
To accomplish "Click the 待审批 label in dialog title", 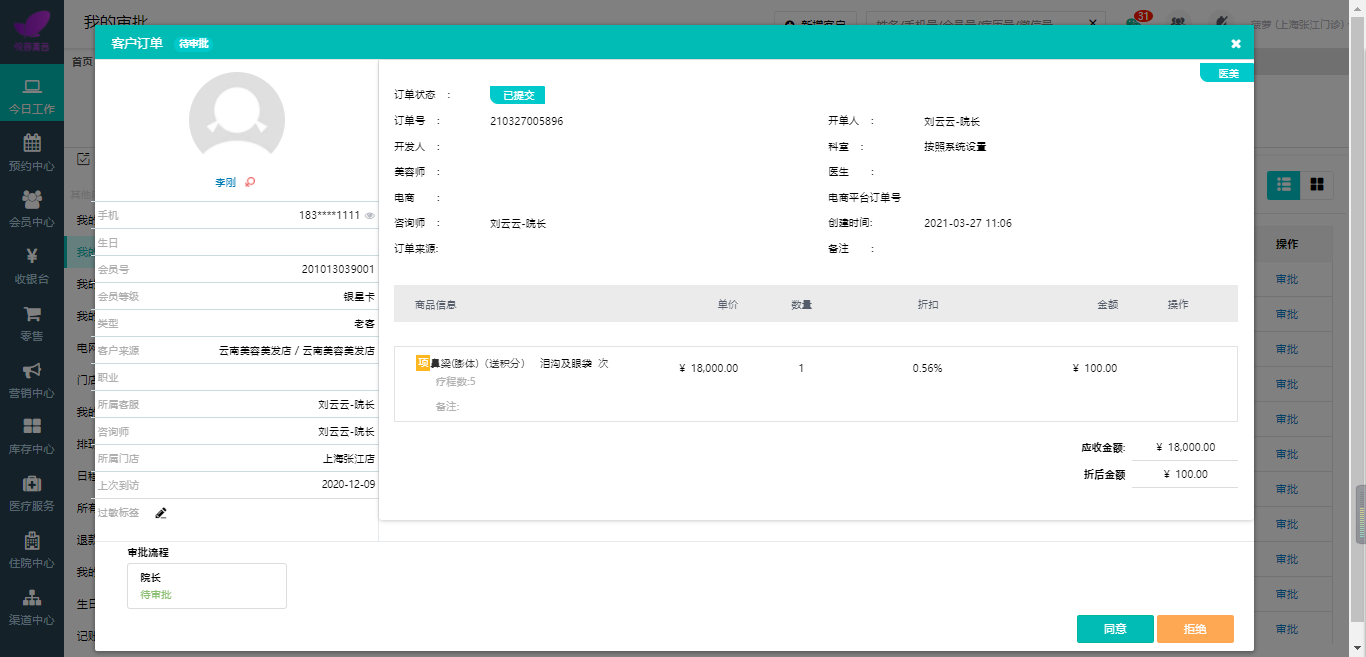I will 194,44.
